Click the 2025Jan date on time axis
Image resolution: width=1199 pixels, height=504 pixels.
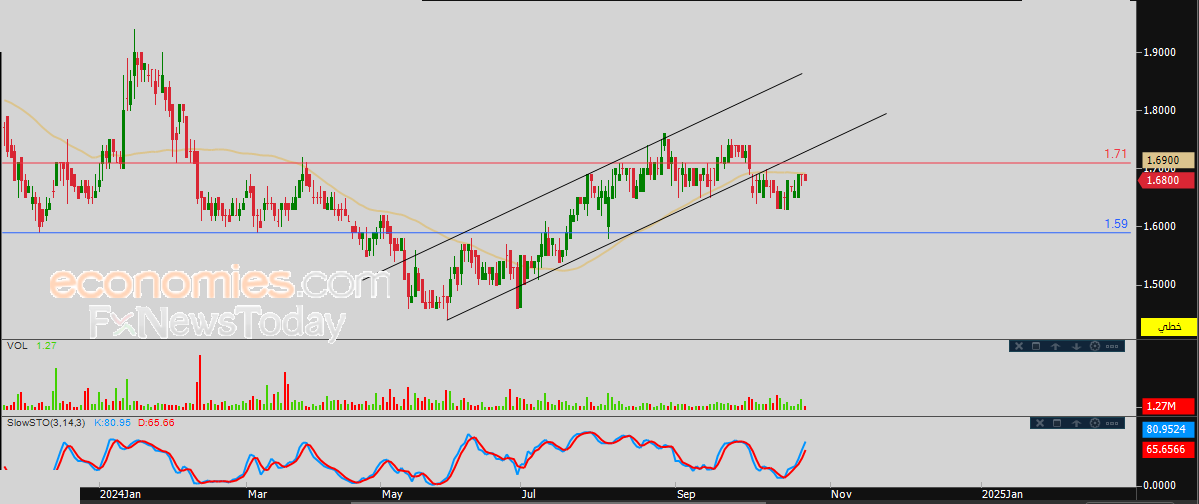(x=1003, y=495)
